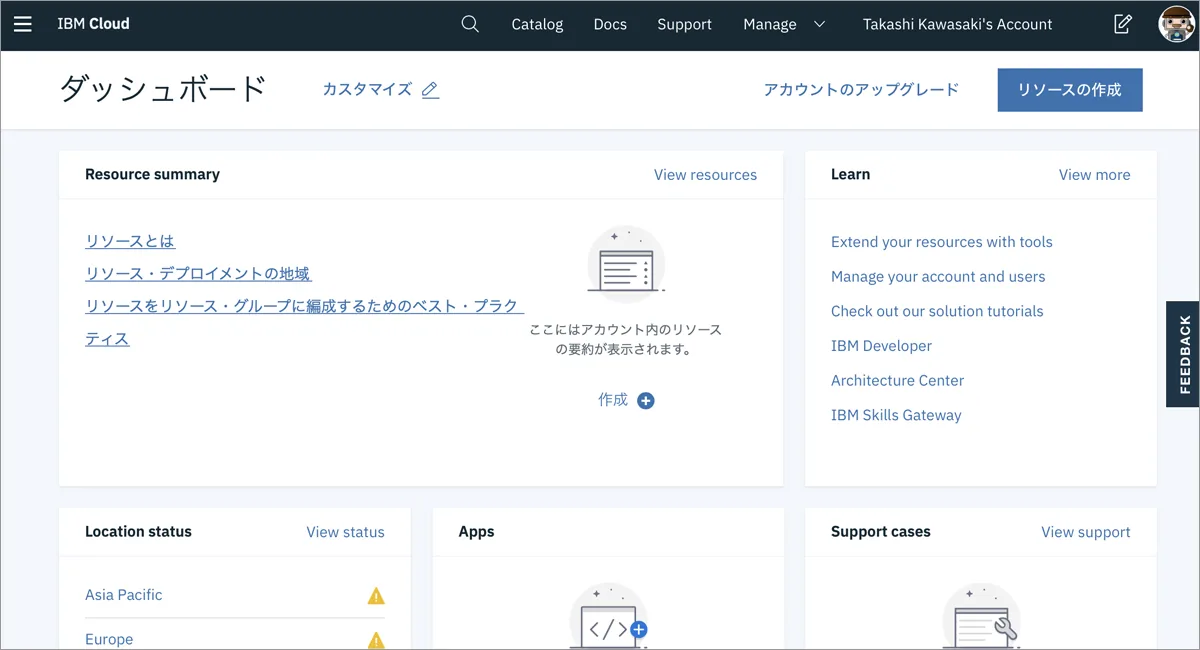Click the plus icon next to 作成

point(646,401)
